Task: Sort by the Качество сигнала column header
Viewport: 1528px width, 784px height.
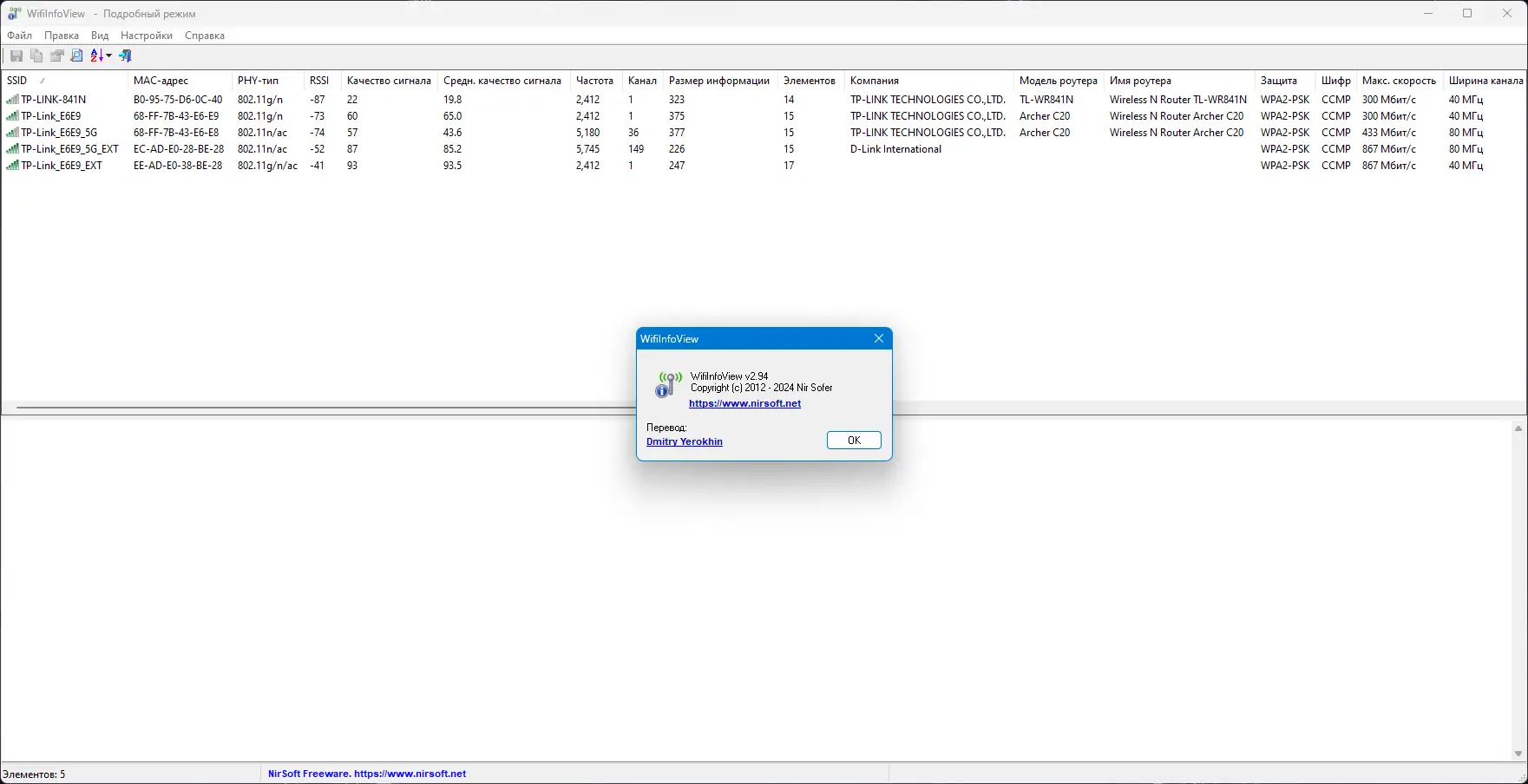Action: [390, 81]
